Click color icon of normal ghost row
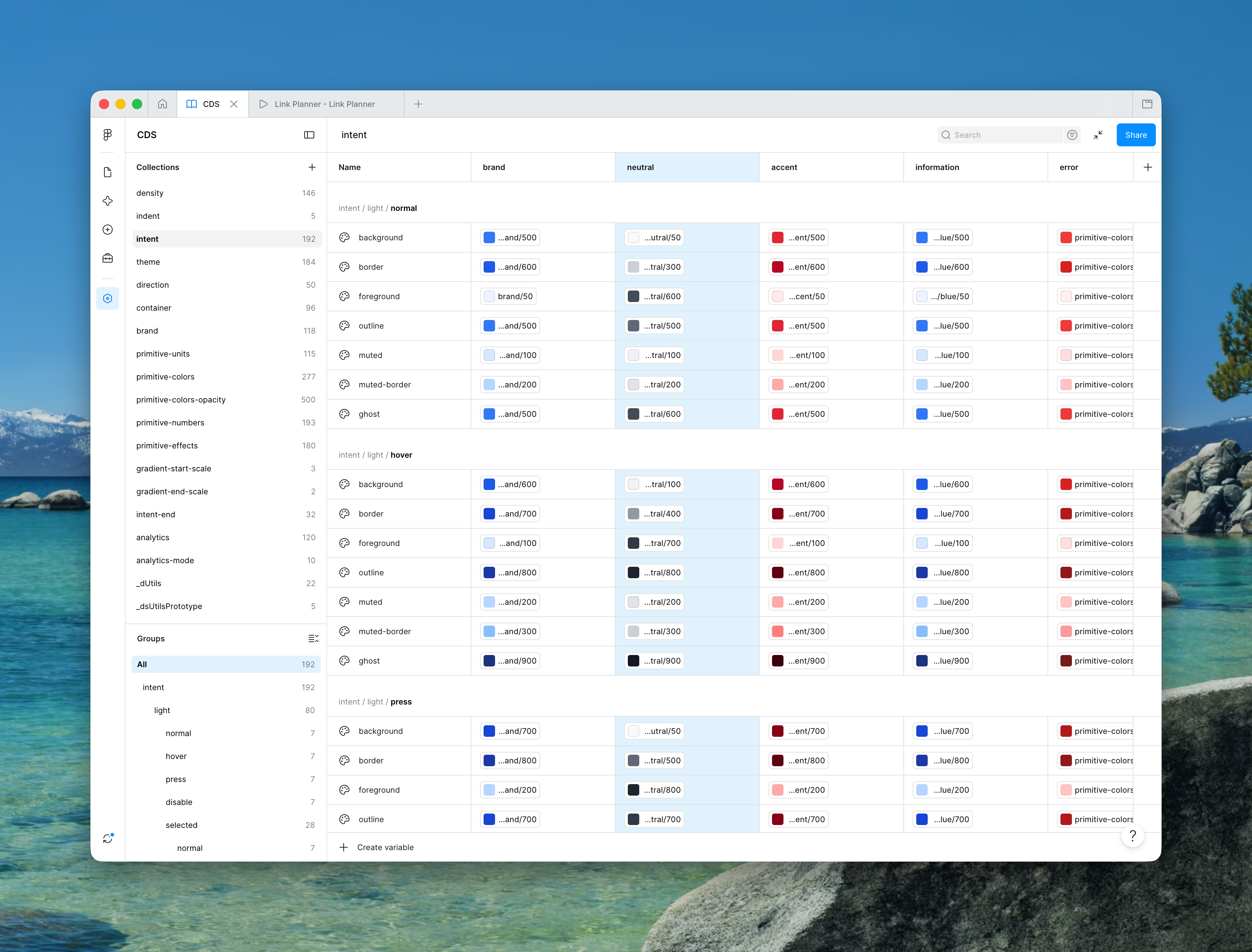Screen dimensions: 1252x952 344,414
